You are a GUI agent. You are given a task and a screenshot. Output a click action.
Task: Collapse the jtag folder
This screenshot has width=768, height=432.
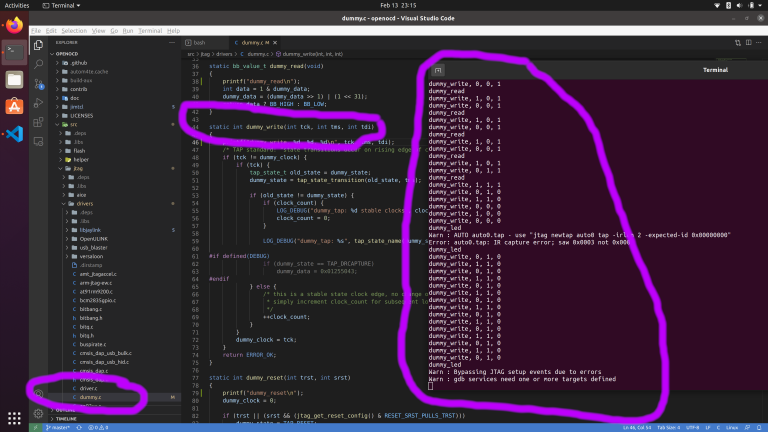coord(78,168)
